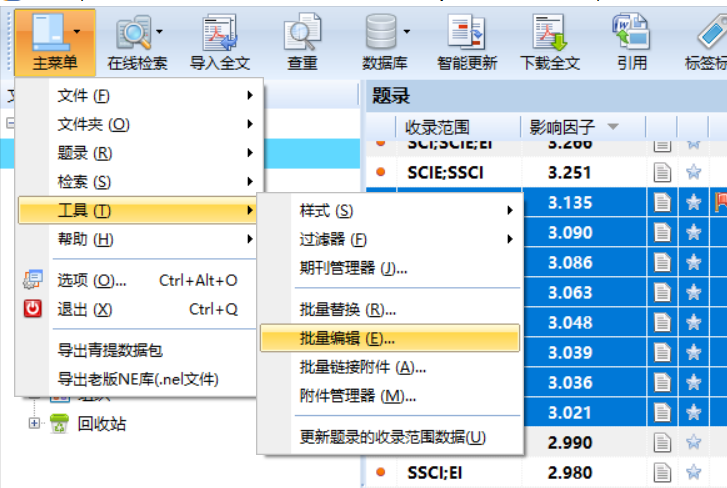Click 导出青提数据包 menu entry
The height and width of the screenshot is (488, 727).
(x=110, y=350)
